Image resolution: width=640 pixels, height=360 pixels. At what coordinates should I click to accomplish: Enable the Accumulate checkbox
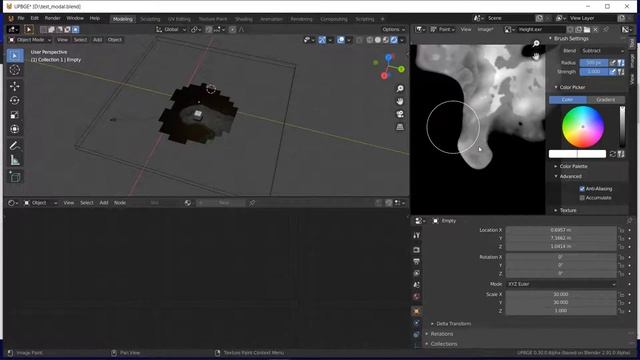(582, 198)
